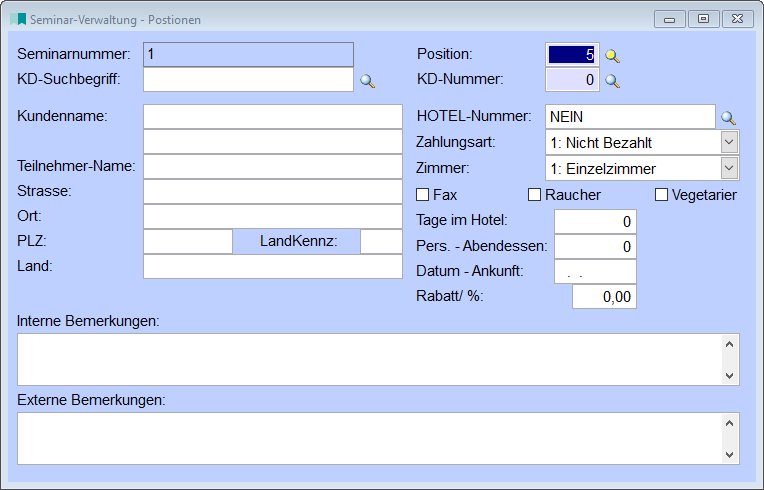Click the Tage im Hotel field
The height and width of the screenshot is (490, 764).
[x=595, y=221]
